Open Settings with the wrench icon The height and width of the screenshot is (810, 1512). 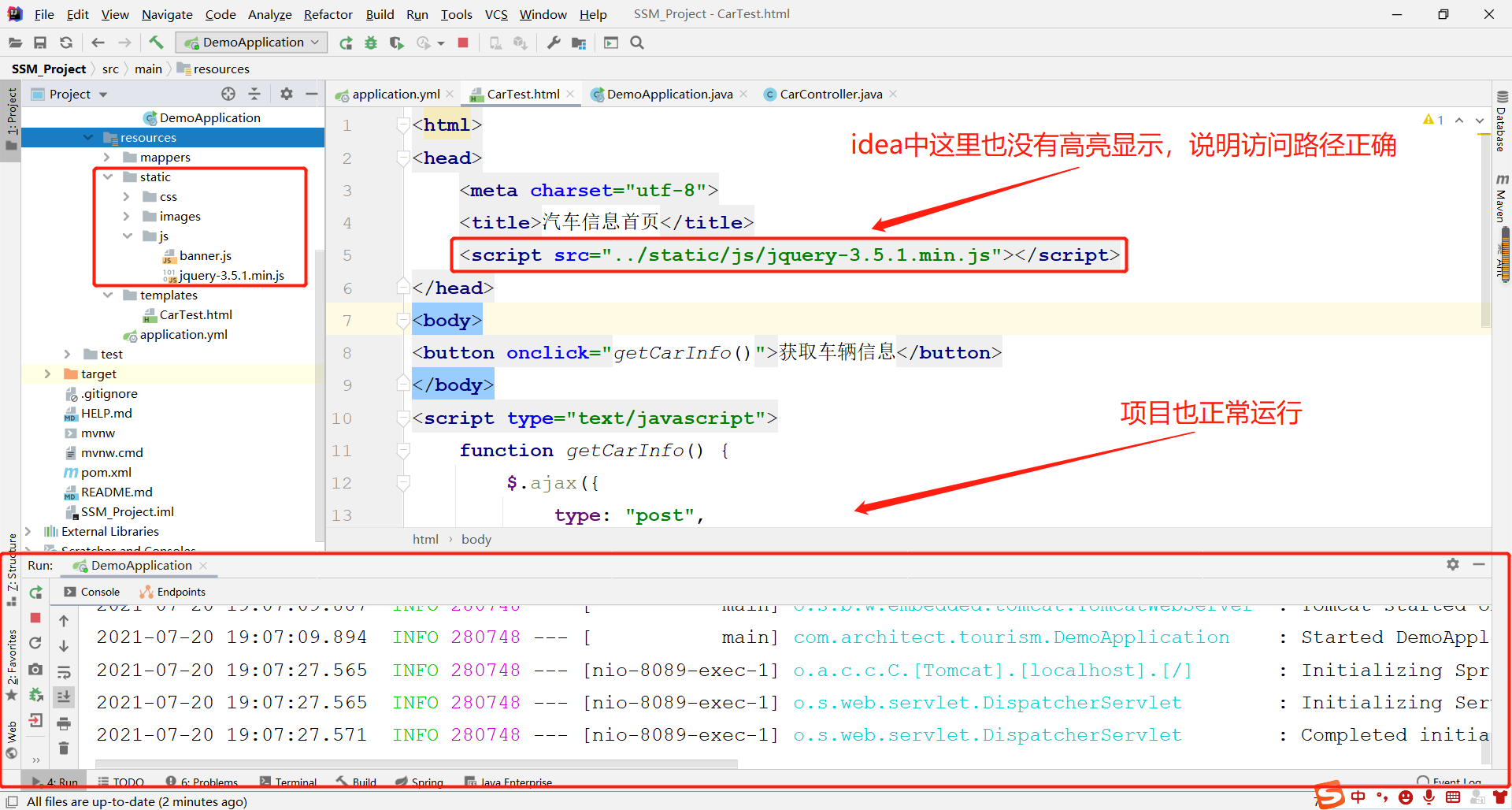(x=554, y=43)
